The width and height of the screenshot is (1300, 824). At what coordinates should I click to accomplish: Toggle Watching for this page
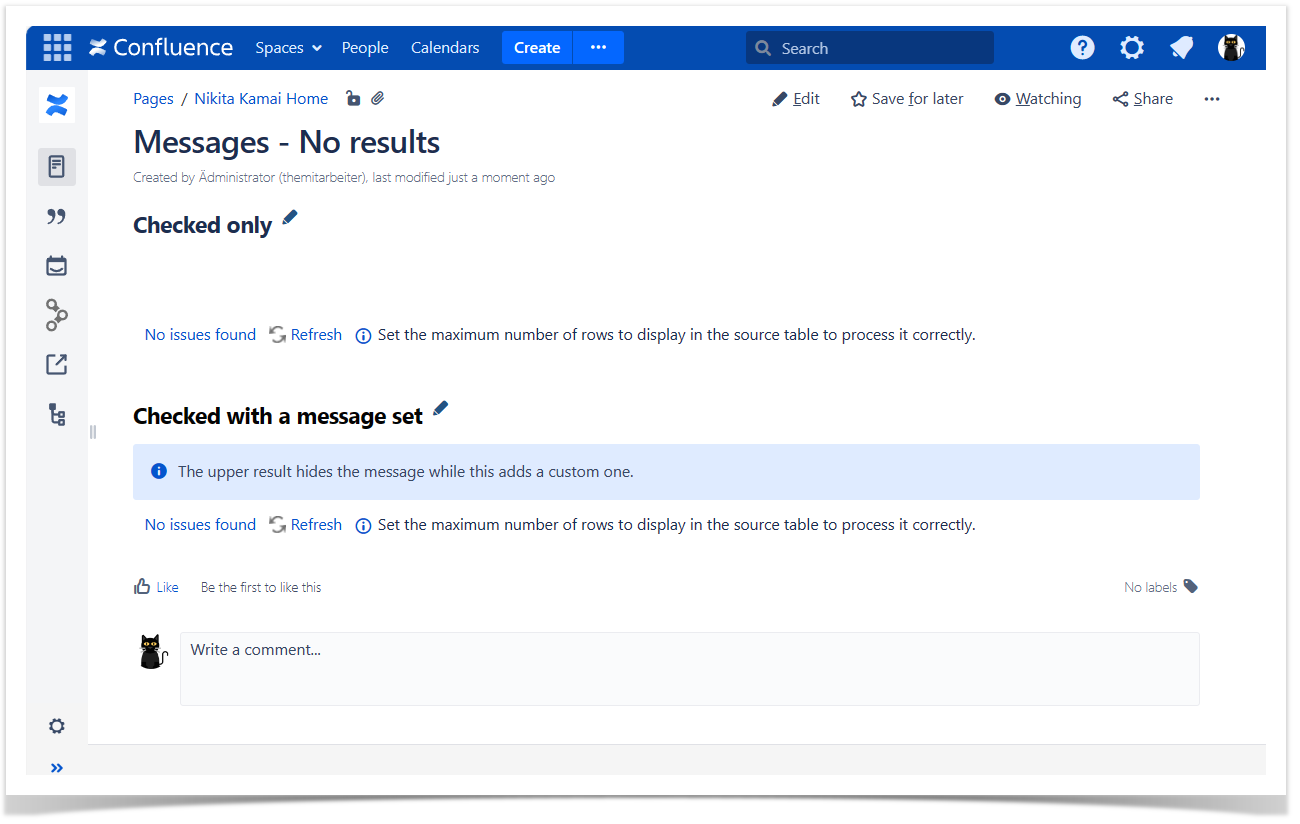[x=1038, y=99]
